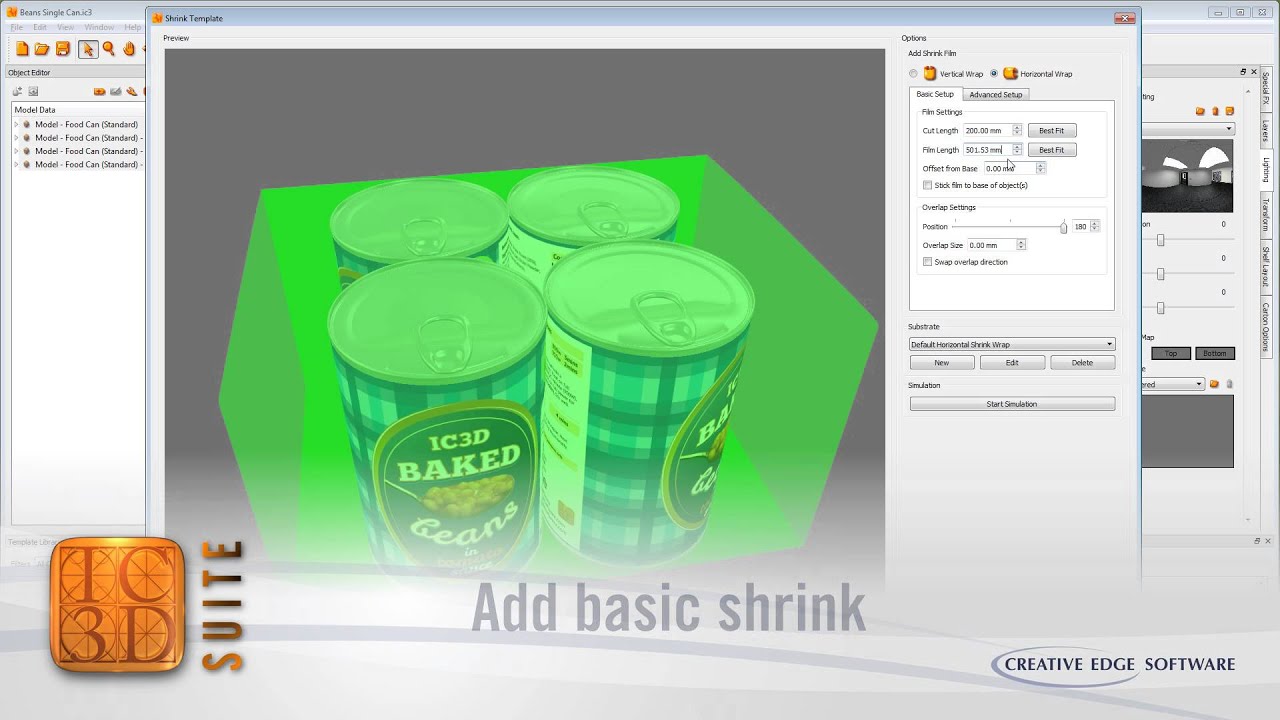Open the lower dropdown in Lighting panel

(1173, 384)
